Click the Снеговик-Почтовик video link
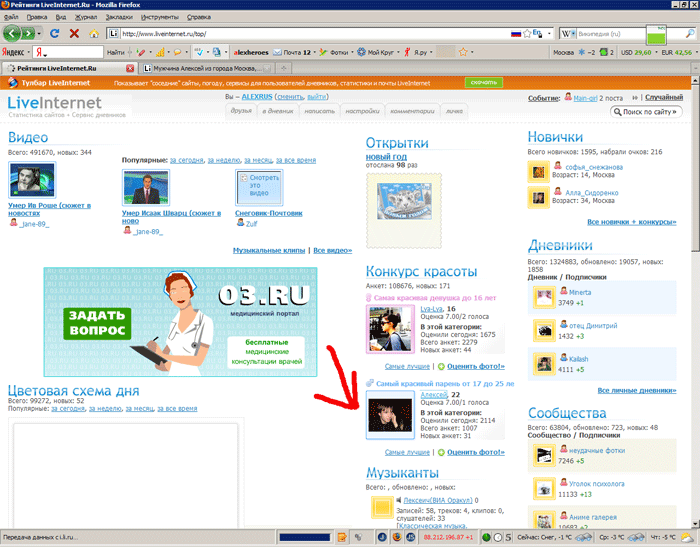Image resolution: width=700 pixels, height=547 pixels. tap(268, 213)
